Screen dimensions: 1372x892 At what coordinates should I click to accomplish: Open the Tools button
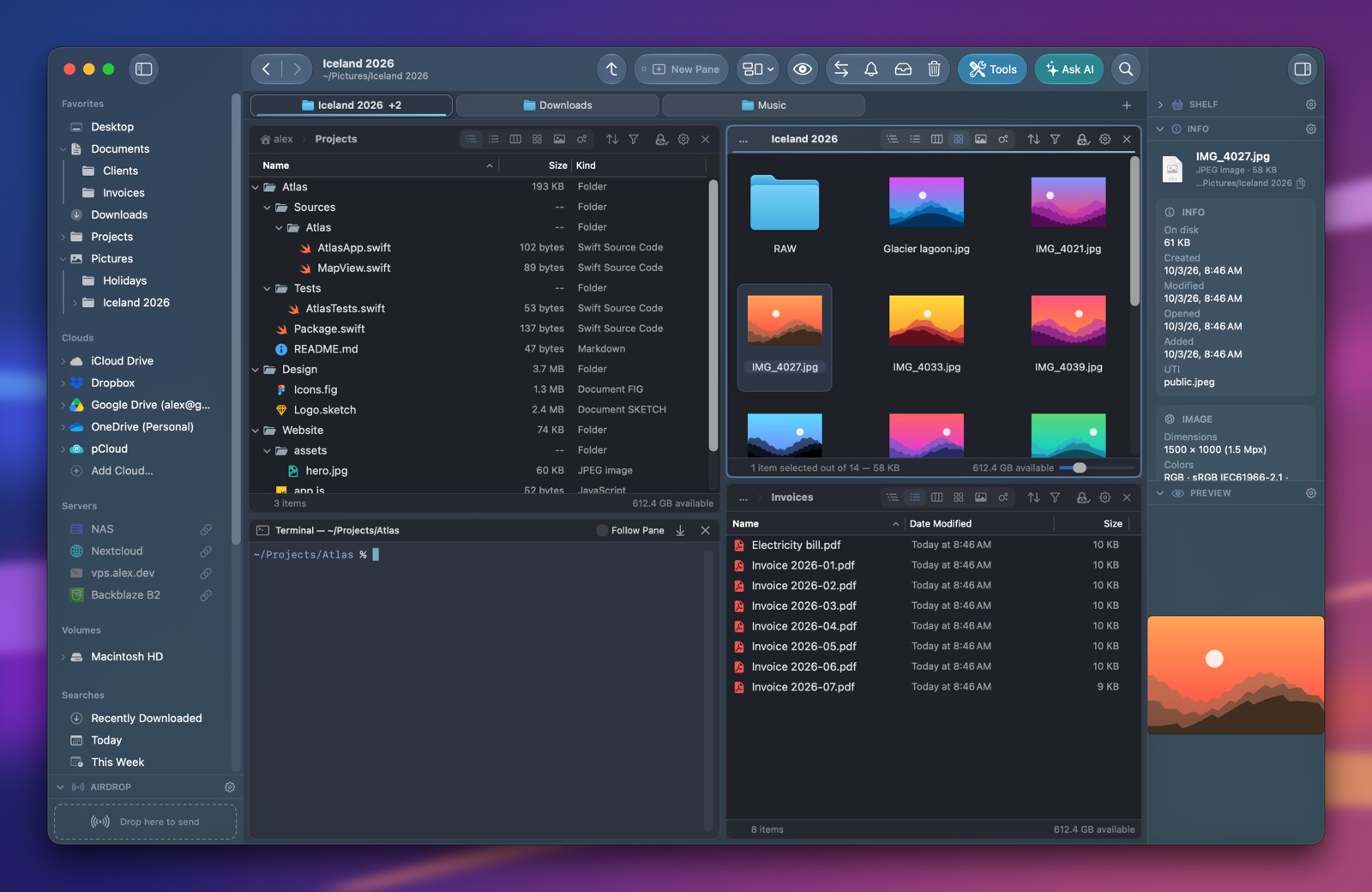[993, 69]
